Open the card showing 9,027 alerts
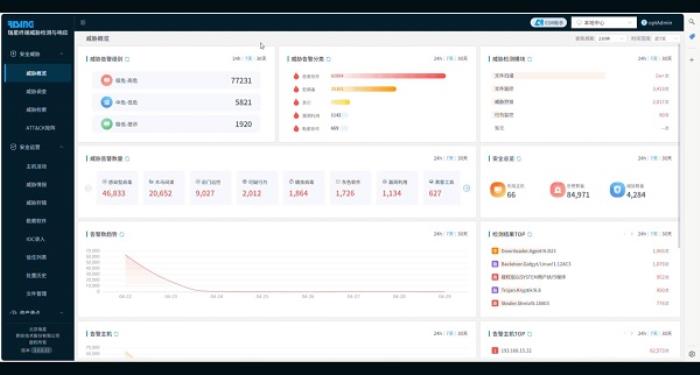The height and width of the screenshot is (375, 700). (x=210, y=188)
